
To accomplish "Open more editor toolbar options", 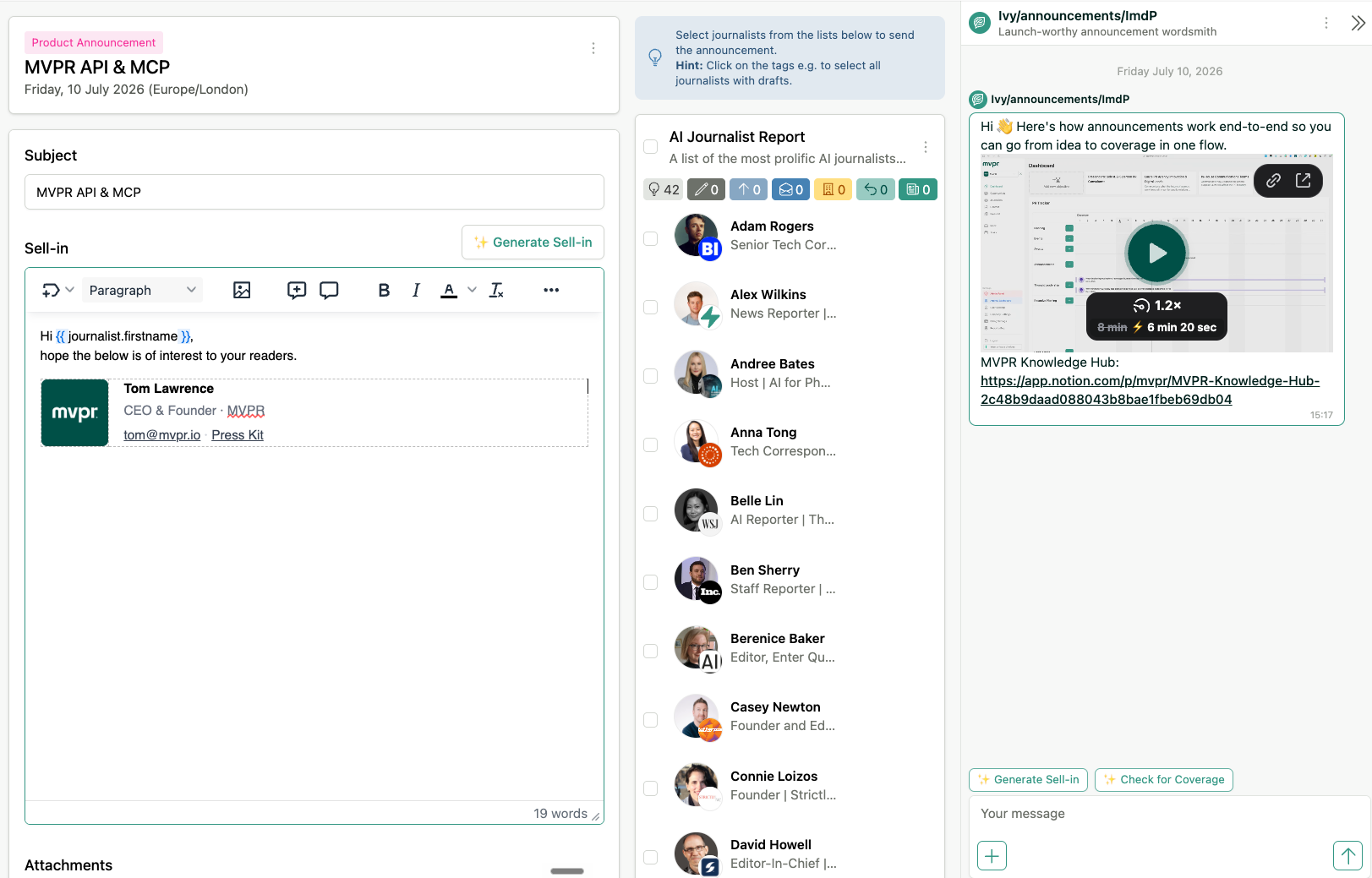I will [x=551, y=290].
